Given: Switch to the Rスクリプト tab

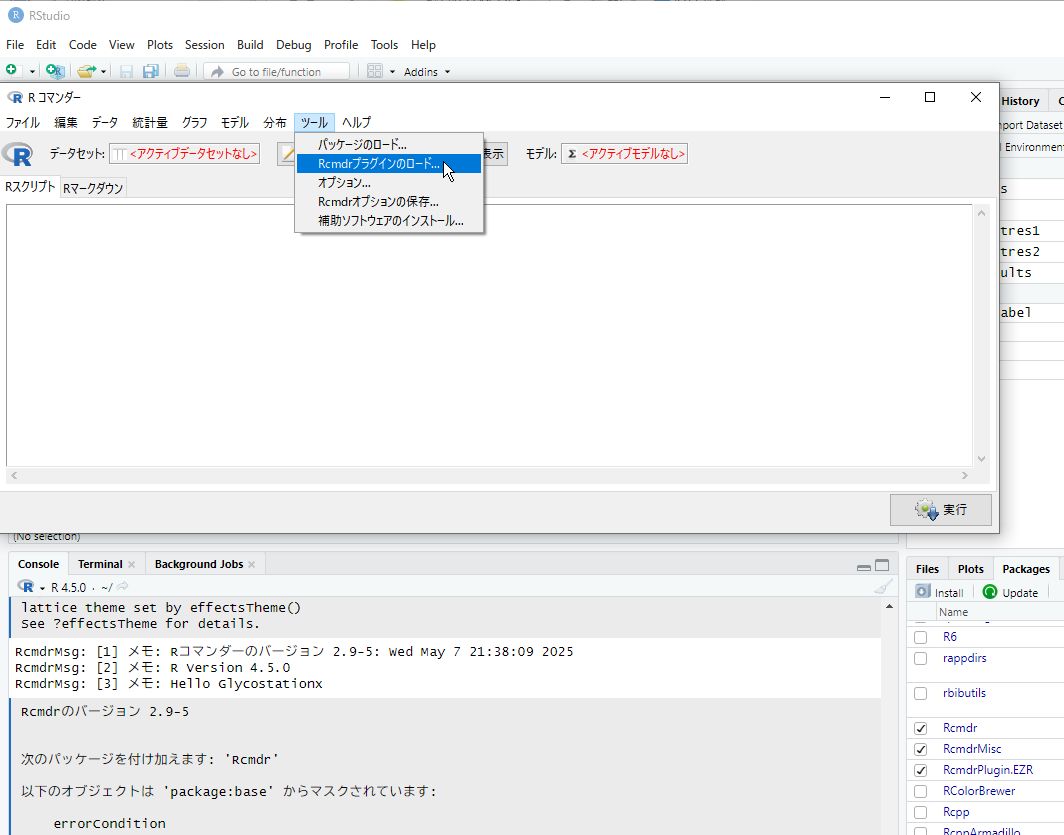Looking at the screenshot, I should click(x=30, y=187).
